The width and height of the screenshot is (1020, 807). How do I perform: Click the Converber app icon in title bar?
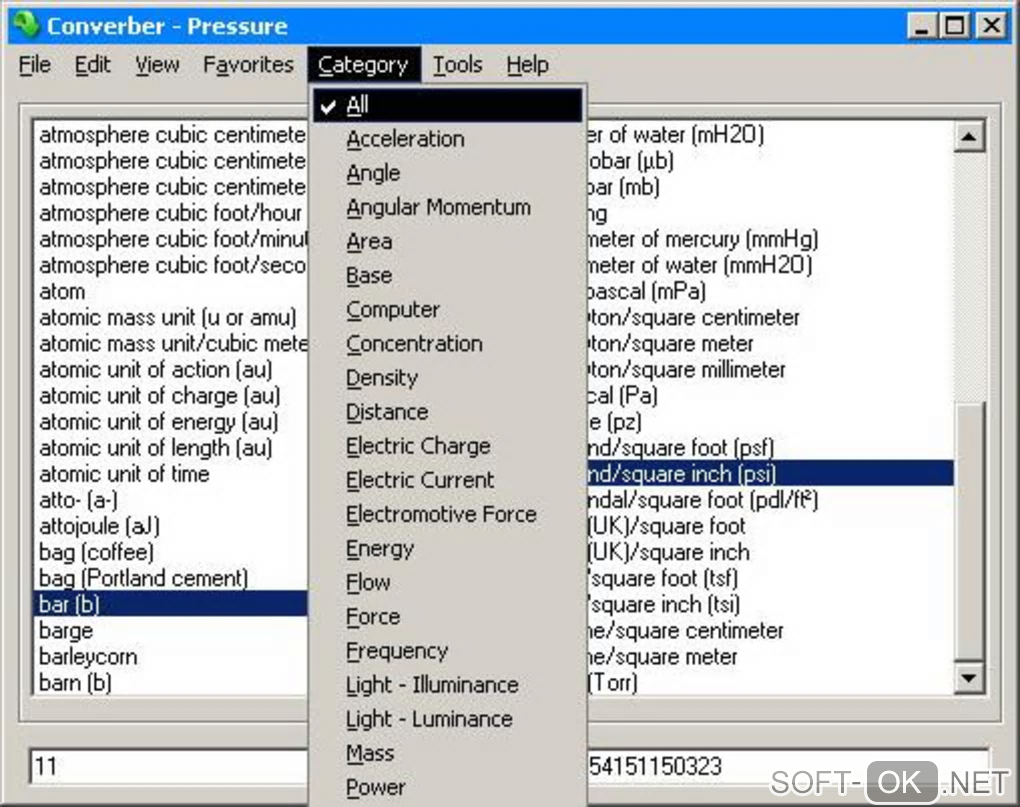[x=27, y=24]
